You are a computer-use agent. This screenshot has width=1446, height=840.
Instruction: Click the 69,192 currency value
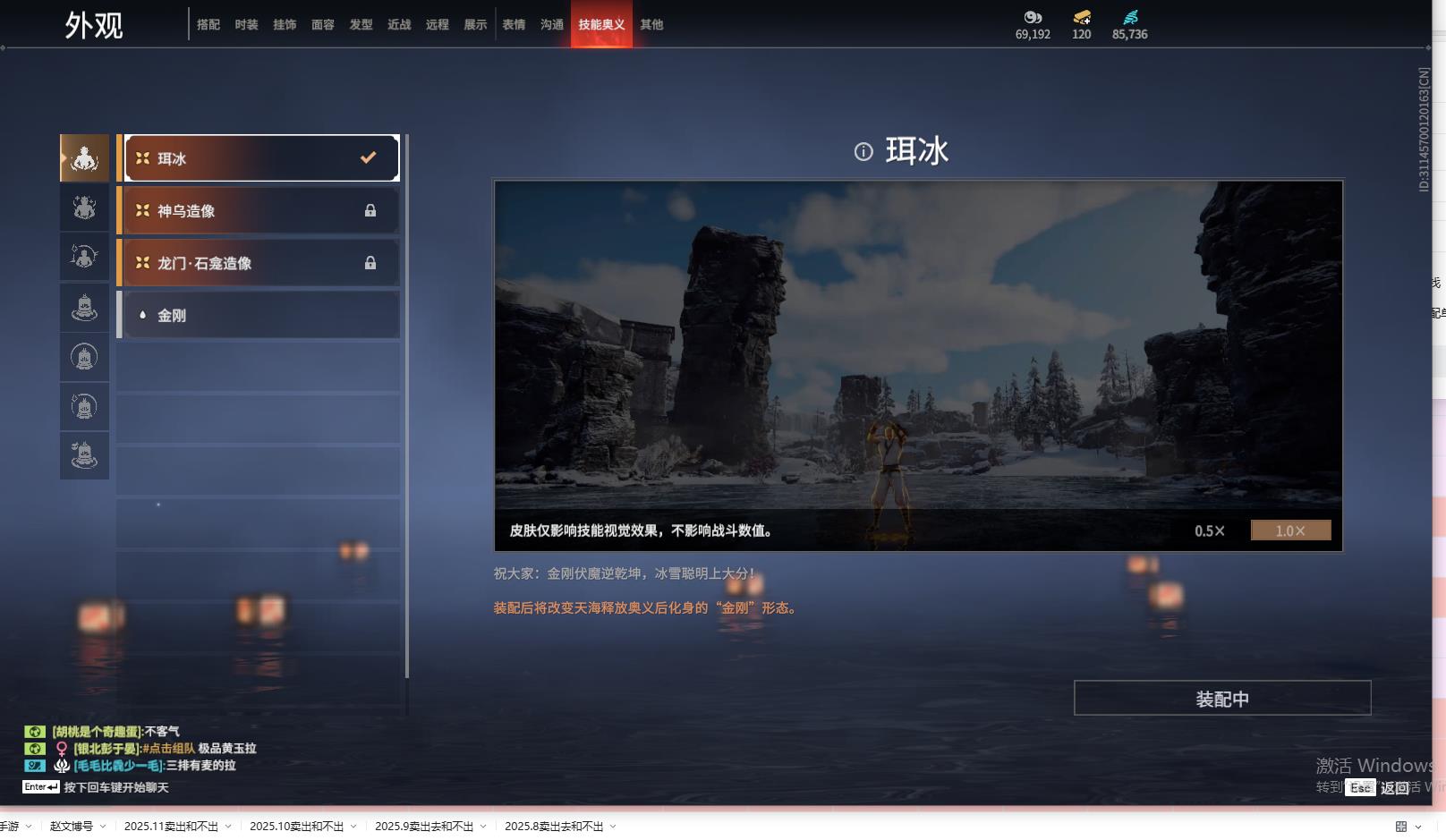point(1033,35)
